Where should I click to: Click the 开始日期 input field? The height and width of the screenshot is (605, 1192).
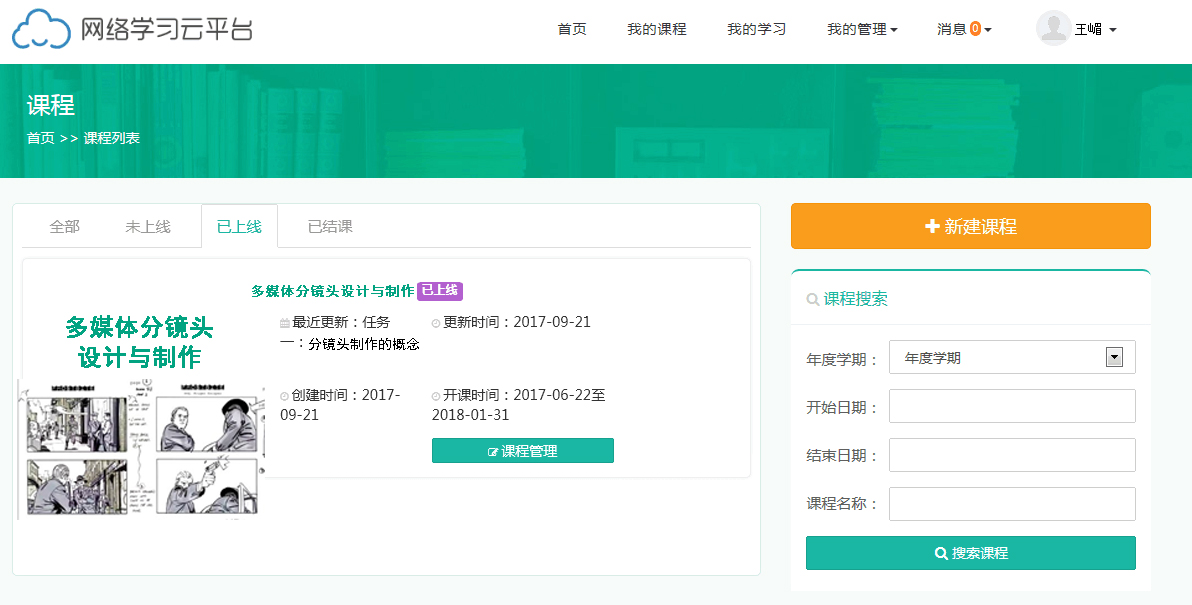coord(1012,405)
